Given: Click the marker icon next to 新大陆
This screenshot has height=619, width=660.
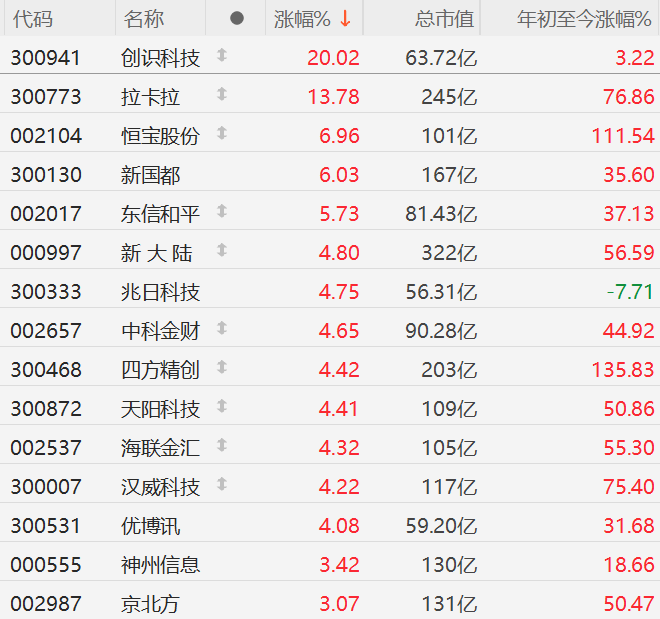Looking at the screenshot, I should pos(222,250).
